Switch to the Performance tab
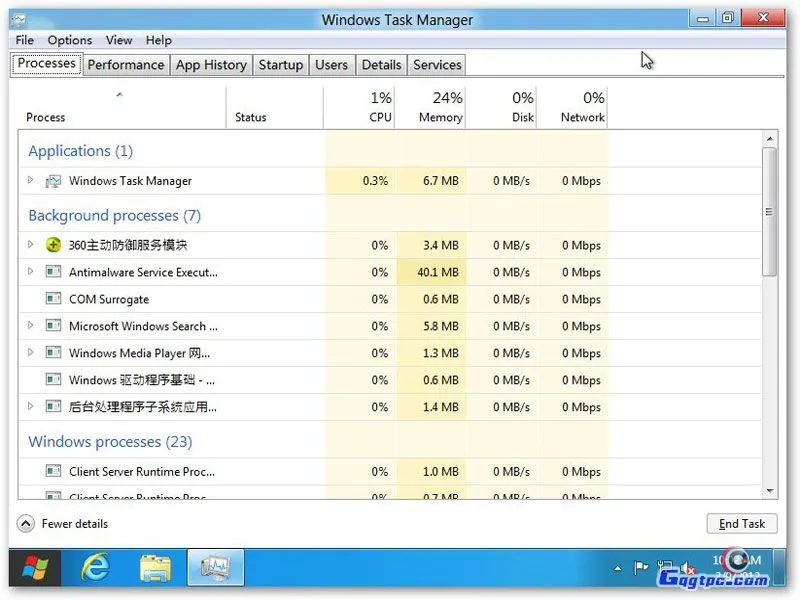800x600 pixels. pos(125,64)
